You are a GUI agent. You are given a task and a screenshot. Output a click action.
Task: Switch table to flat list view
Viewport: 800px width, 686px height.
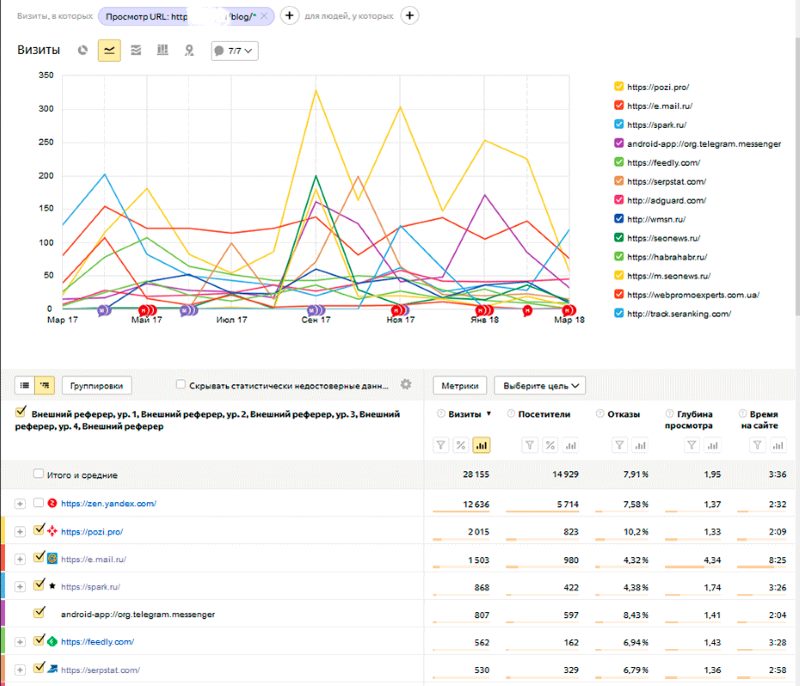pos(24,386)
